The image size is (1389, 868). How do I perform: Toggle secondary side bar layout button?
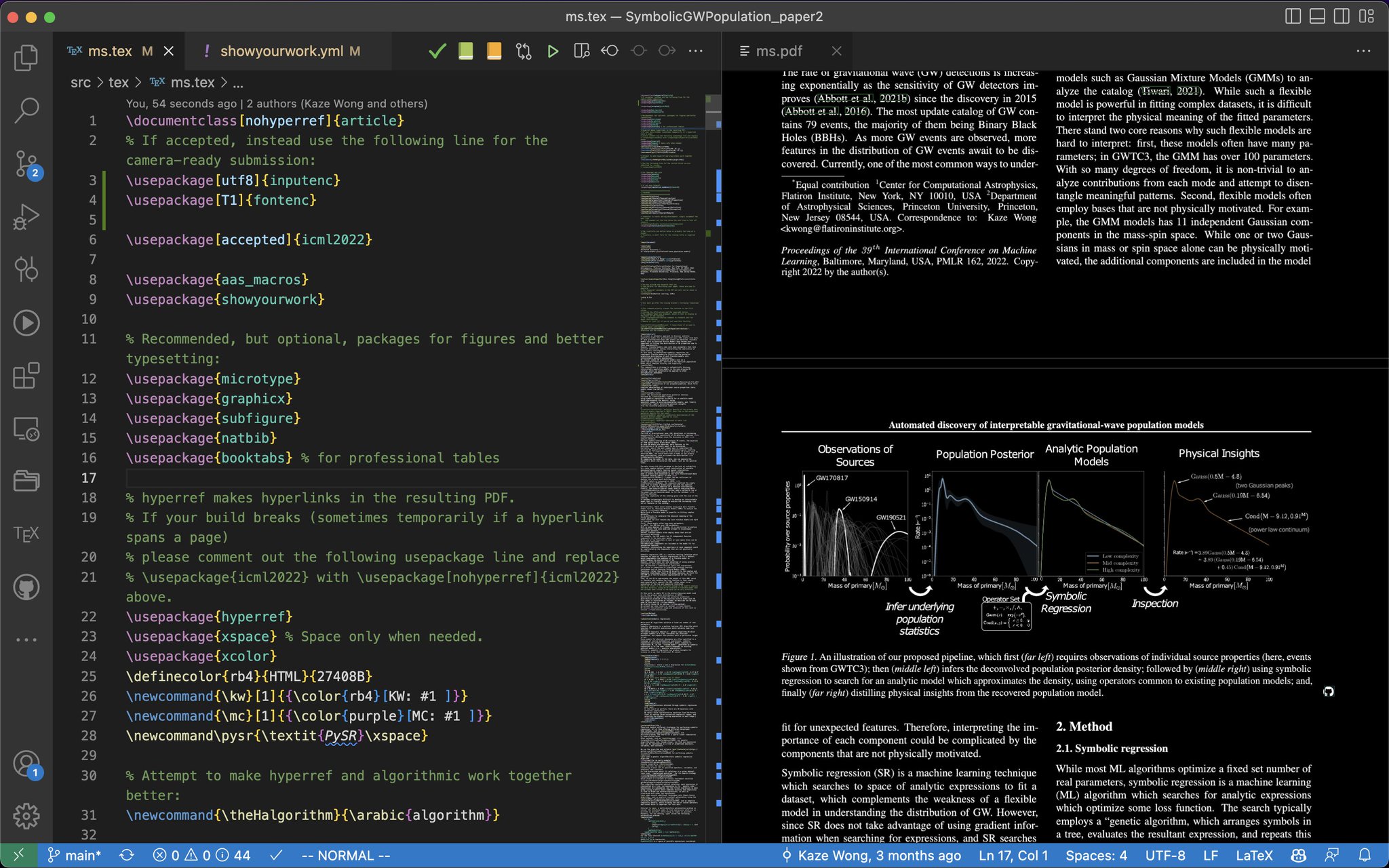[x=1342, y=16]
